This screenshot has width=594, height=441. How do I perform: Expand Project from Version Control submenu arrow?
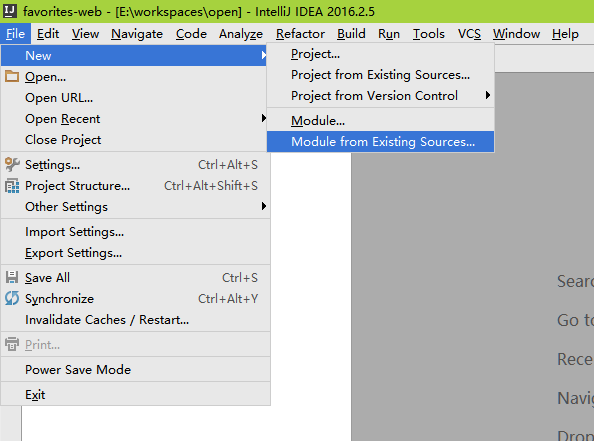[488, 95]
